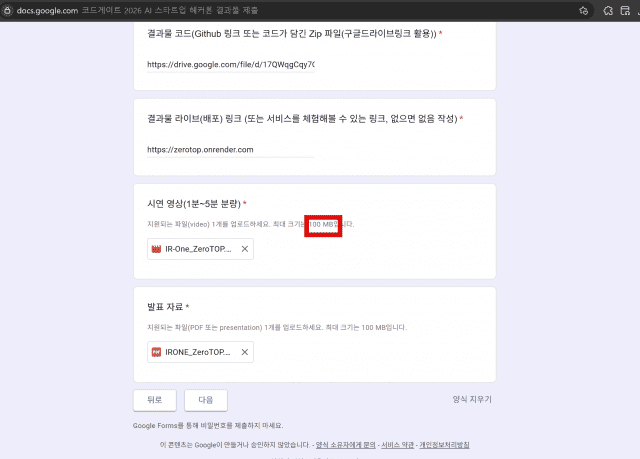Click the 다음 next button
The width and height of the screenshot is (640, 459).
click(x=206, y=400)
